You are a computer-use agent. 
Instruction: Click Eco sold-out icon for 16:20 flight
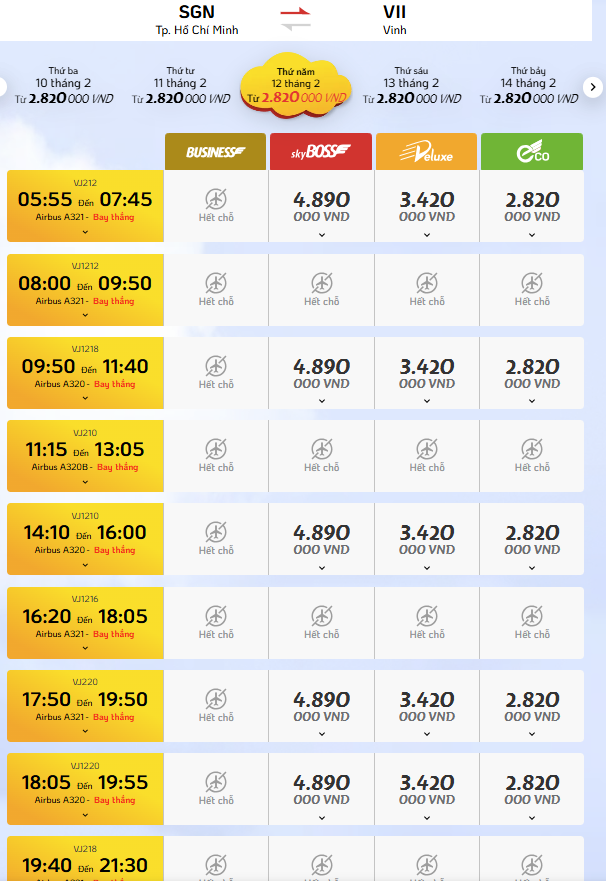point(532,615)
